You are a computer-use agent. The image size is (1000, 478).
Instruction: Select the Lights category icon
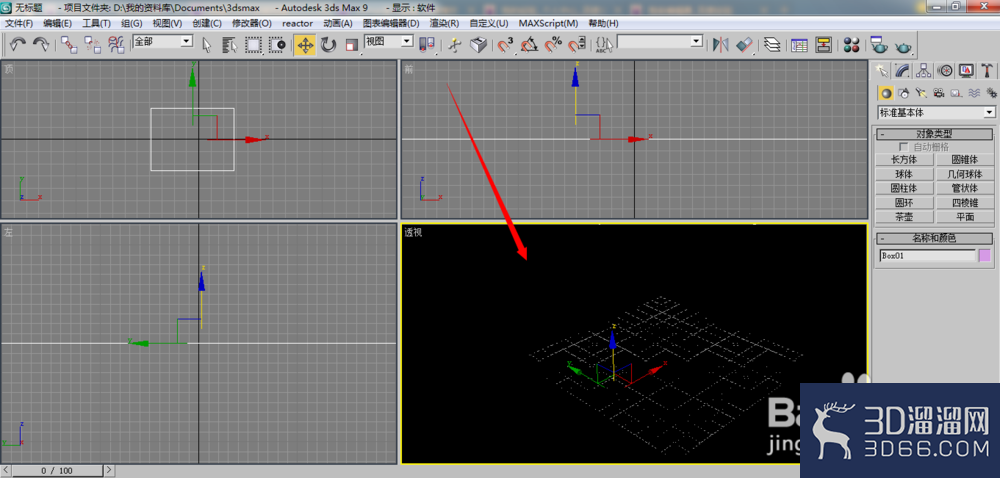point(921,93)
